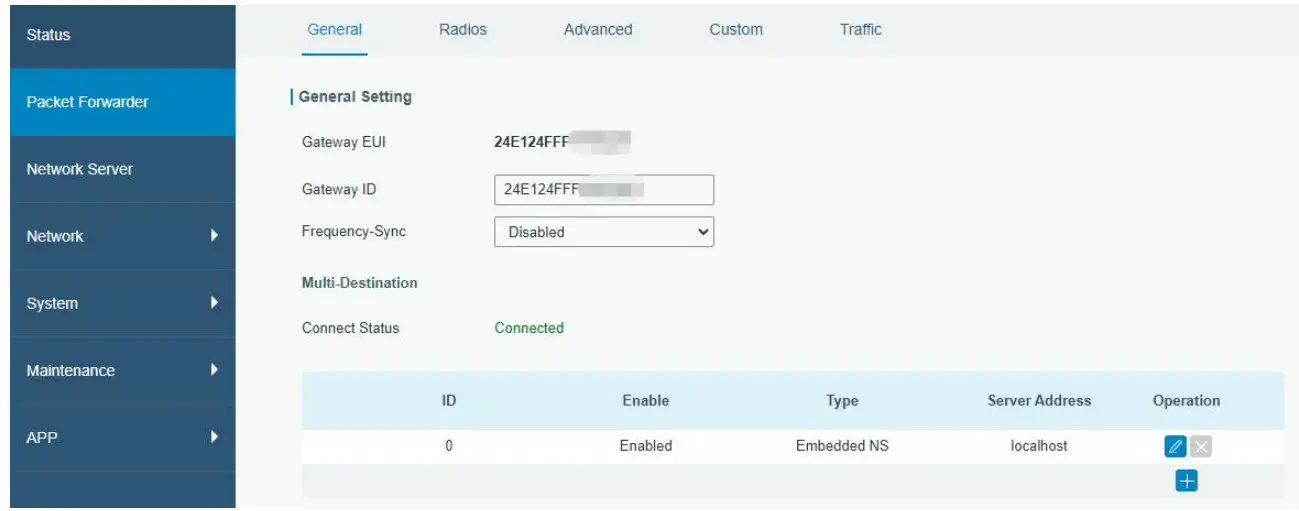This screenshot has width=1299, height=511.
Task: Select the Gateway EUI value
Action: [560, 142]
